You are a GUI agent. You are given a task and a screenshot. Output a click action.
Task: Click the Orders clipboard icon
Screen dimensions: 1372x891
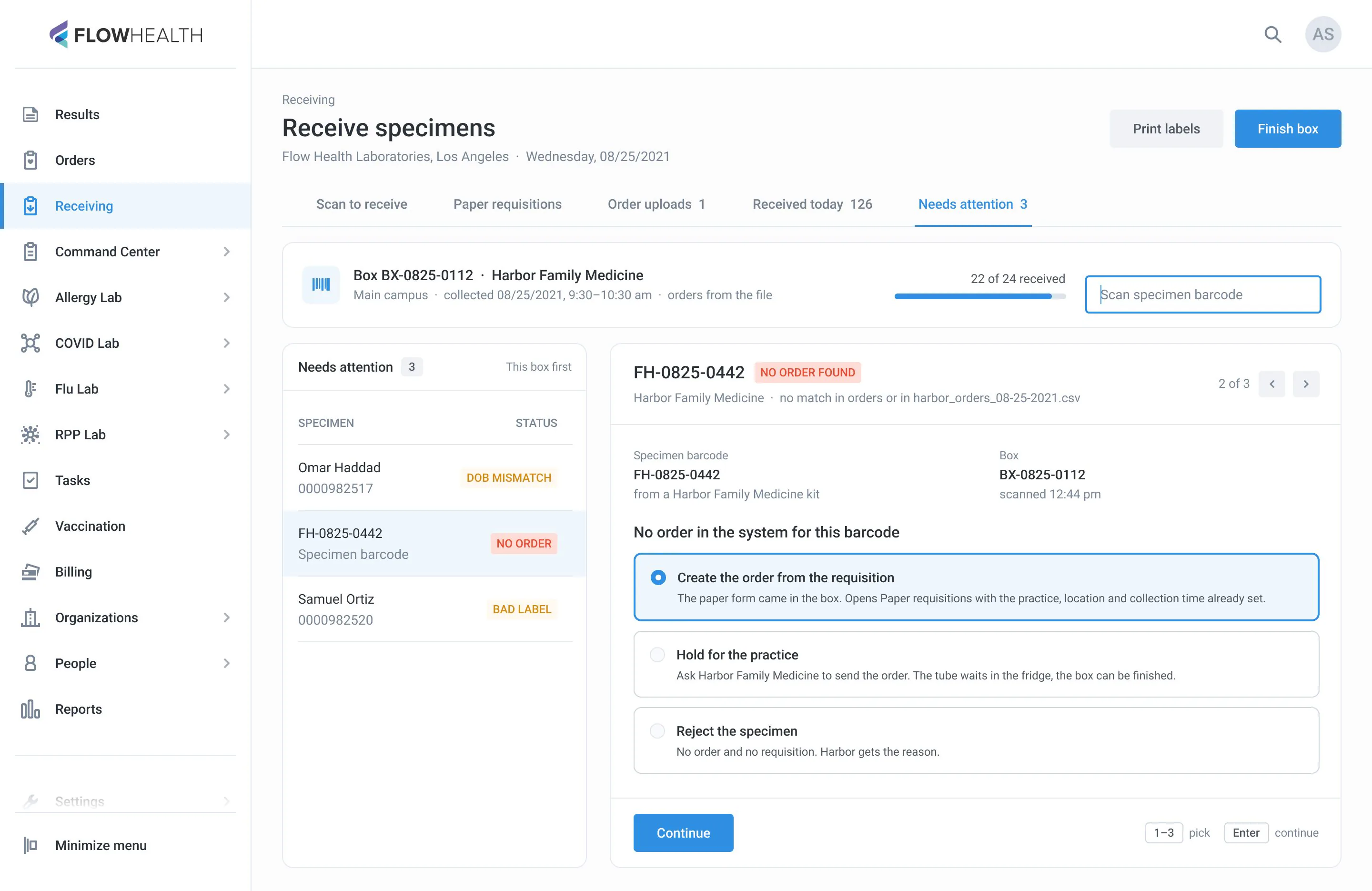[30, 160]
